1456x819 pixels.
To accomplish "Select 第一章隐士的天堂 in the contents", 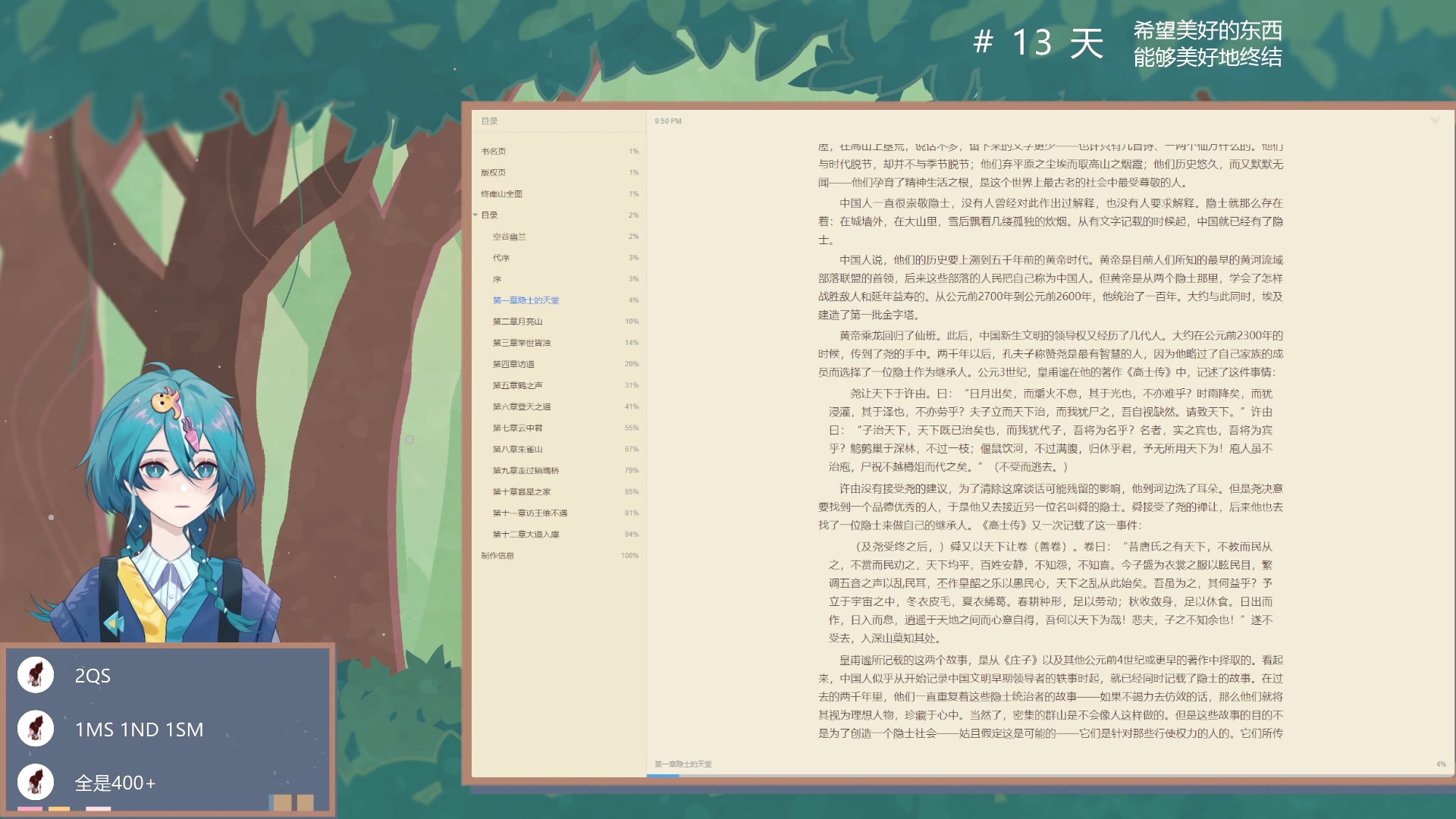I will click(x=559, y=300).
